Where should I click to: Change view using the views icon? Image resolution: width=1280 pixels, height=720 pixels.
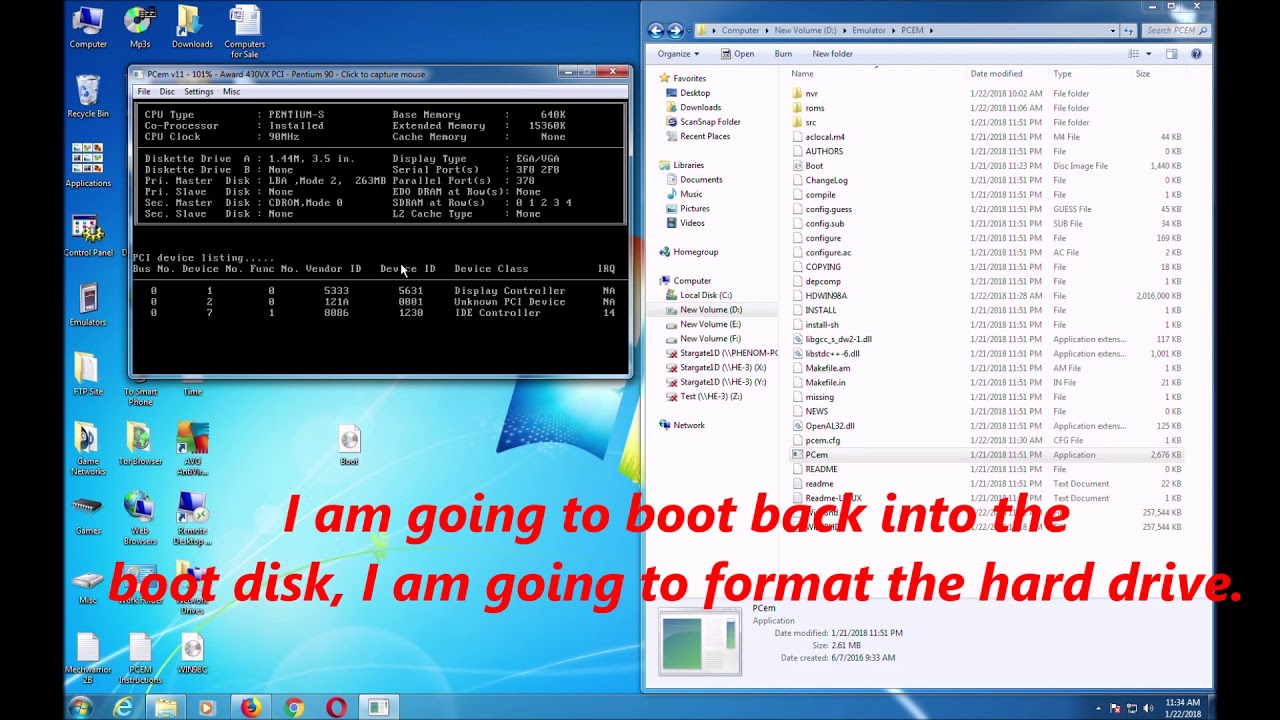1134,54
